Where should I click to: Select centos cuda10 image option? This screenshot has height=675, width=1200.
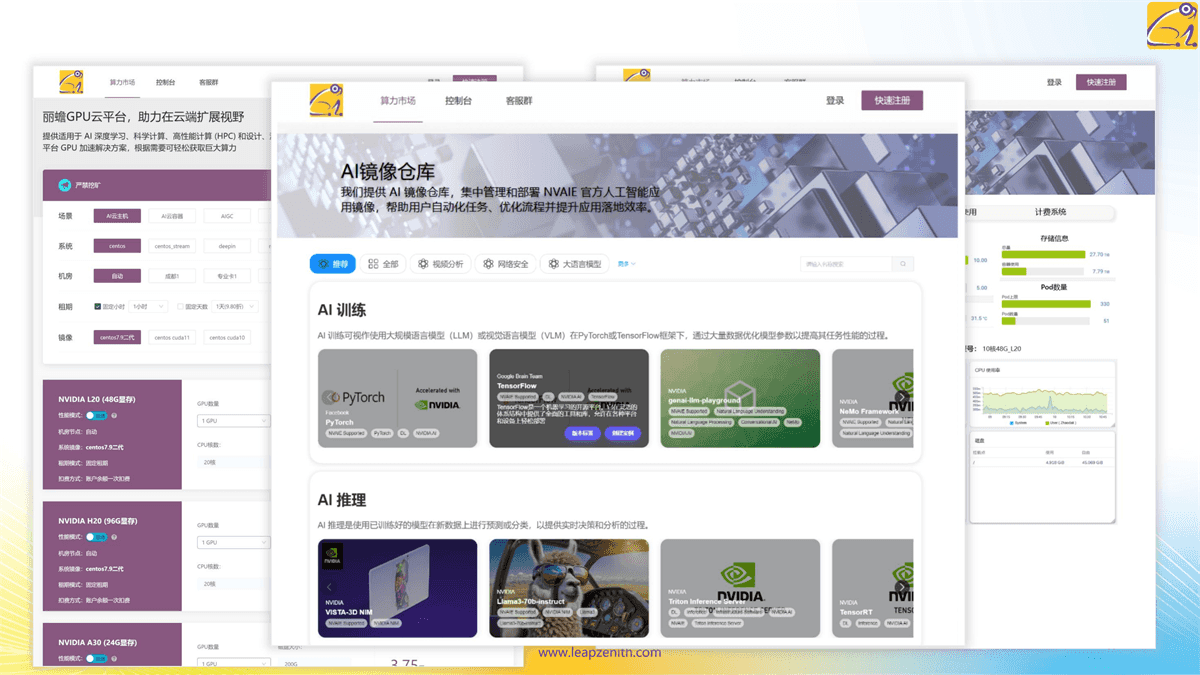point(227,338)
